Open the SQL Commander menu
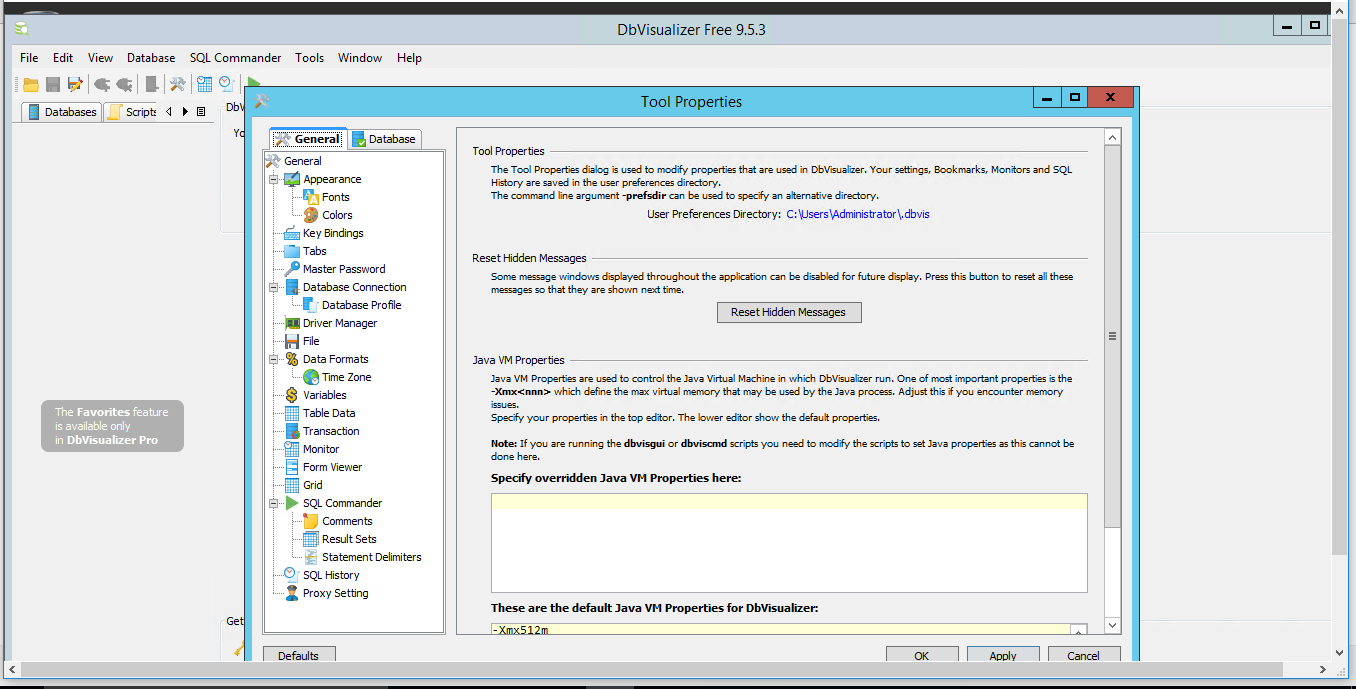This screenshot has height=689, width=1356. coord(235,58)
